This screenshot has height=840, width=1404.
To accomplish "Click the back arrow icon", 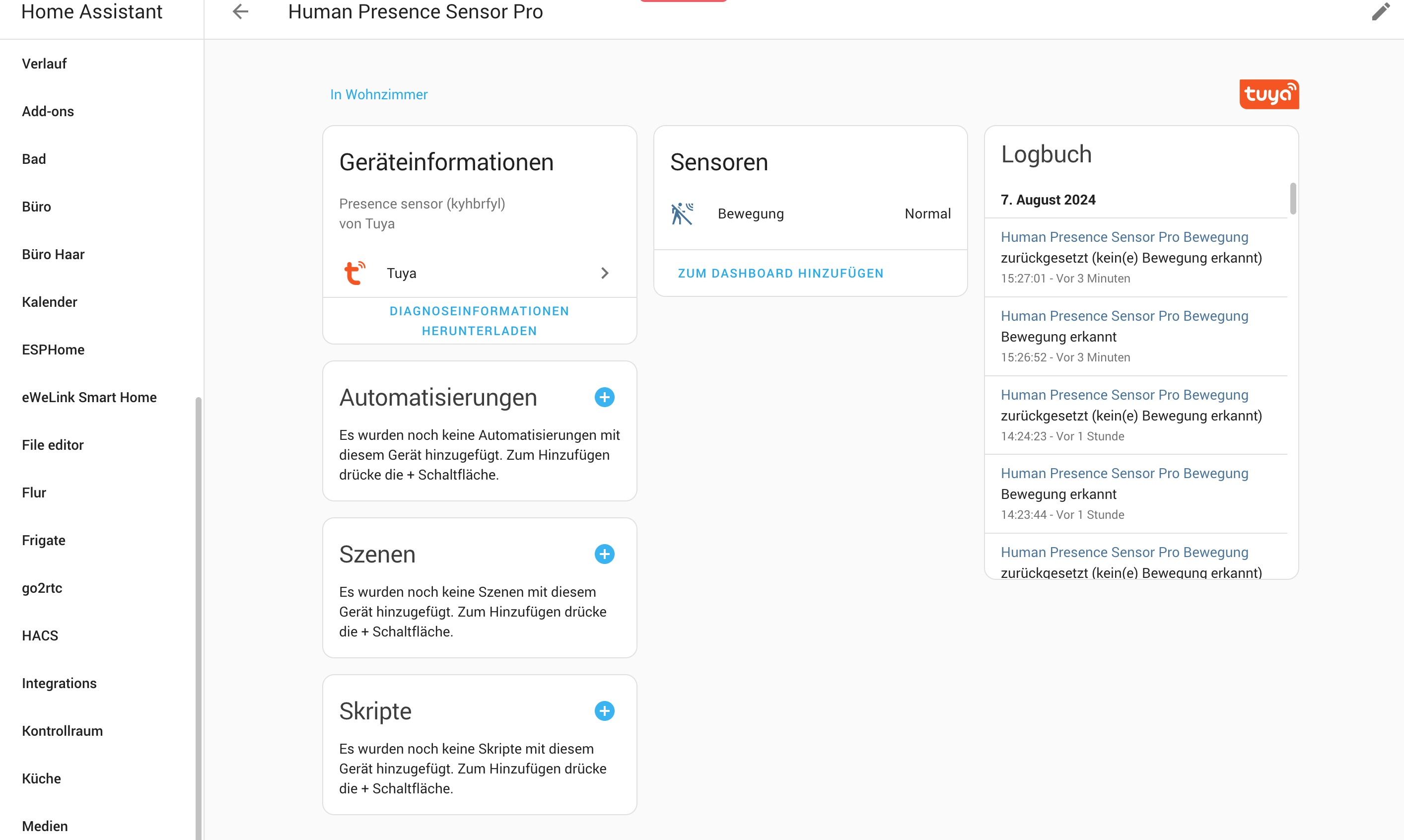I will click(x=240, y=11).
